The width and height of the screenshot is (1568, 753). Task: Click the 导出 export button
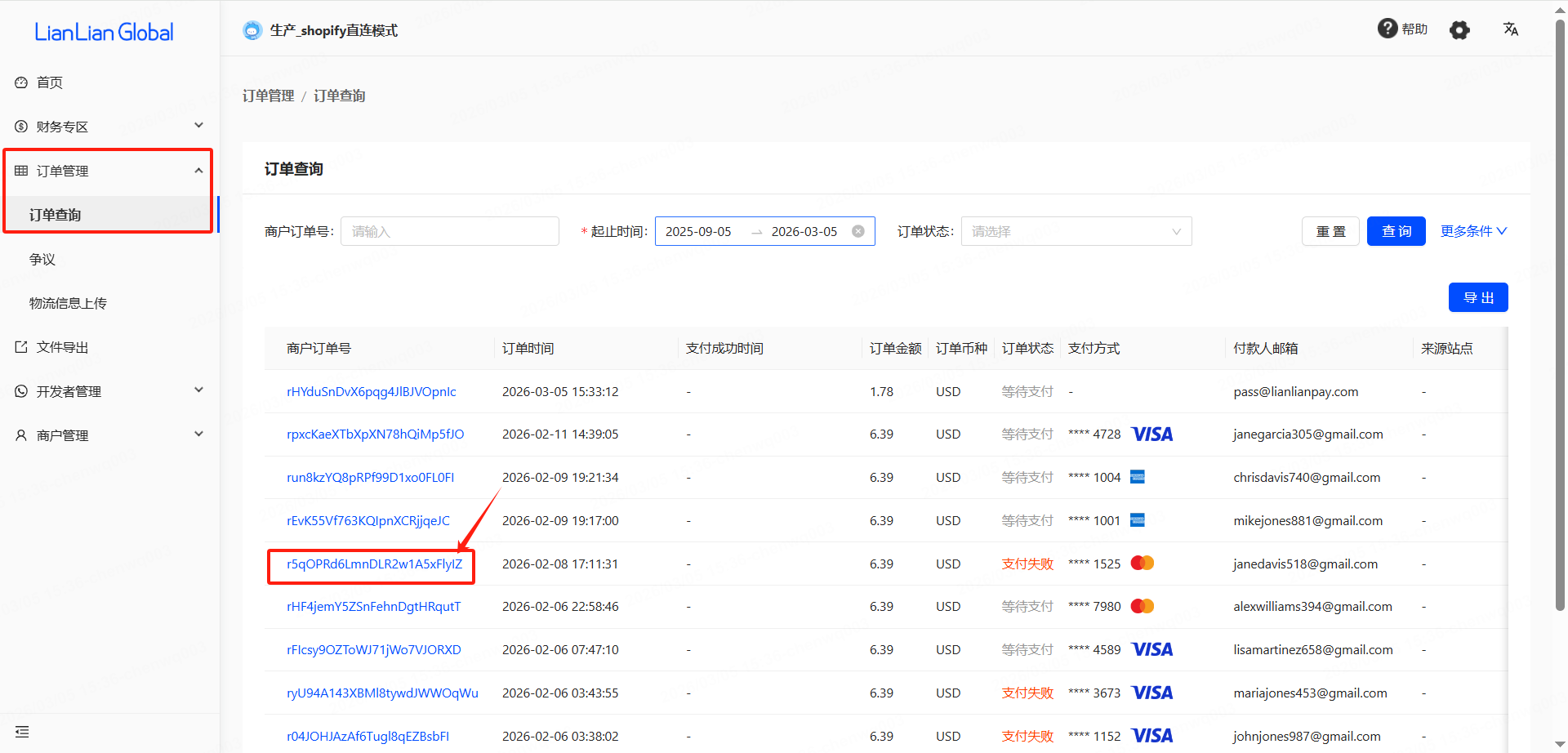click(x=1477, y=297)
